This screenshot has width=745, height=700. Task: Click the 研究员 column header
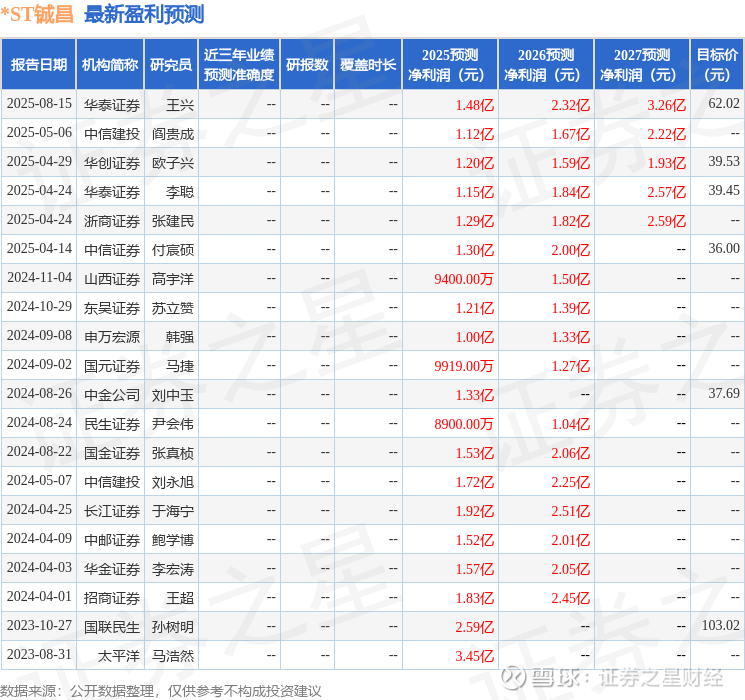click(171, 64)
